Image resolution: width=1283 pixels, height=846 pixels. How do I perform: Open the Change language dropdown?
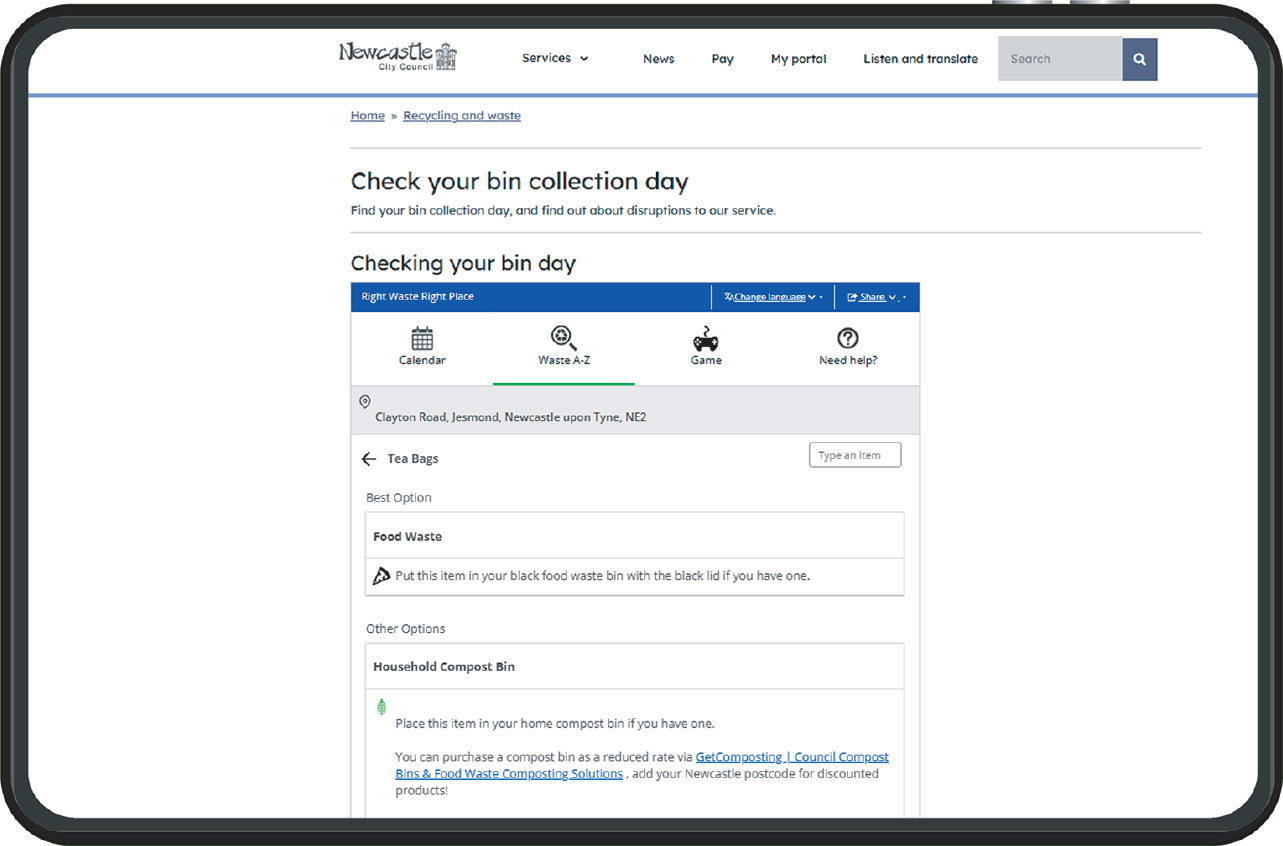[x=770, y=297]
